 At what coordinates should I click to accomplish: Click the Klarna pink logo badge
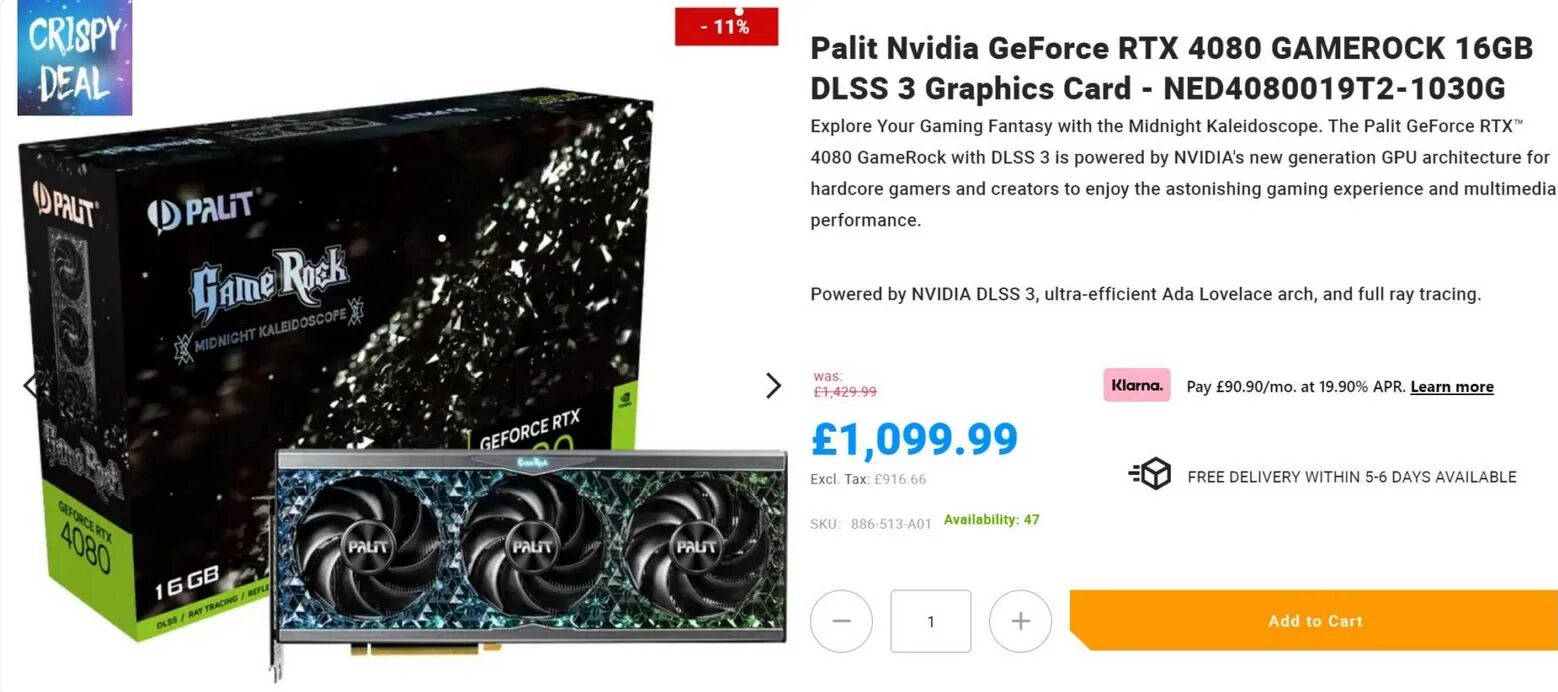point(1137,385)
